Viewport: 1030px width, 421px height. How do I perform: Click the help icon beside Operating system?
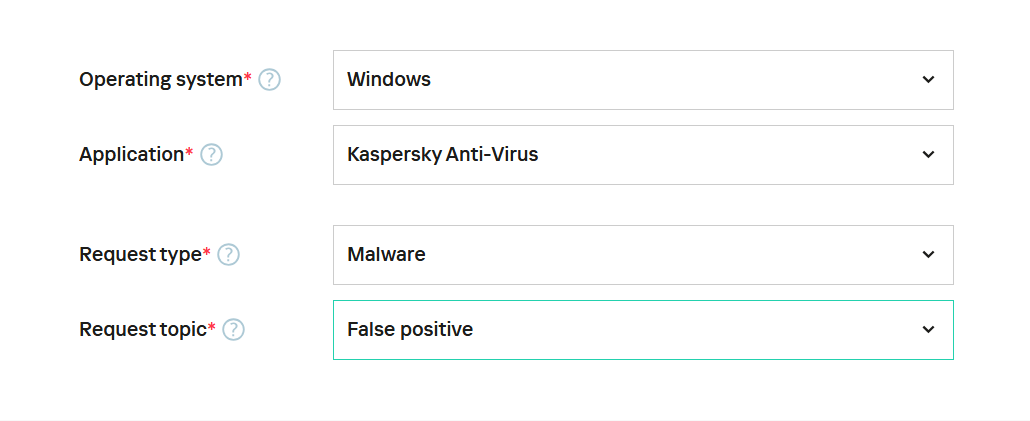269,80
